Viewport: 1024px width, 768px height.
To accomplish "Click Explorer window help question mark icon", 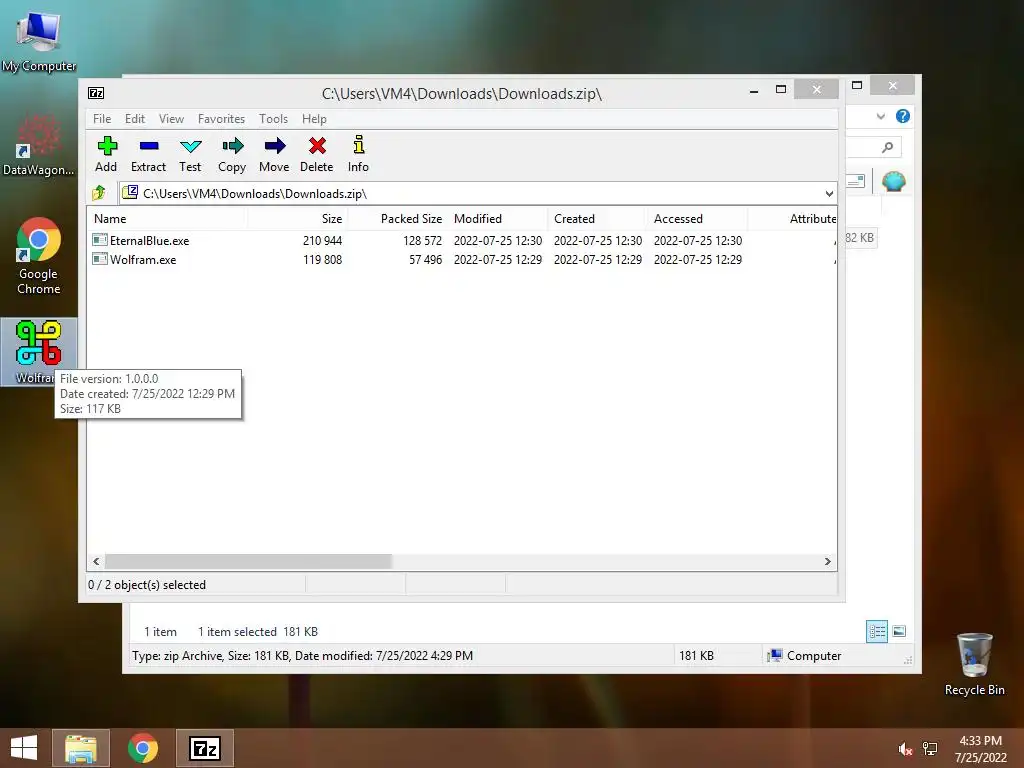I will pos(903,116).
